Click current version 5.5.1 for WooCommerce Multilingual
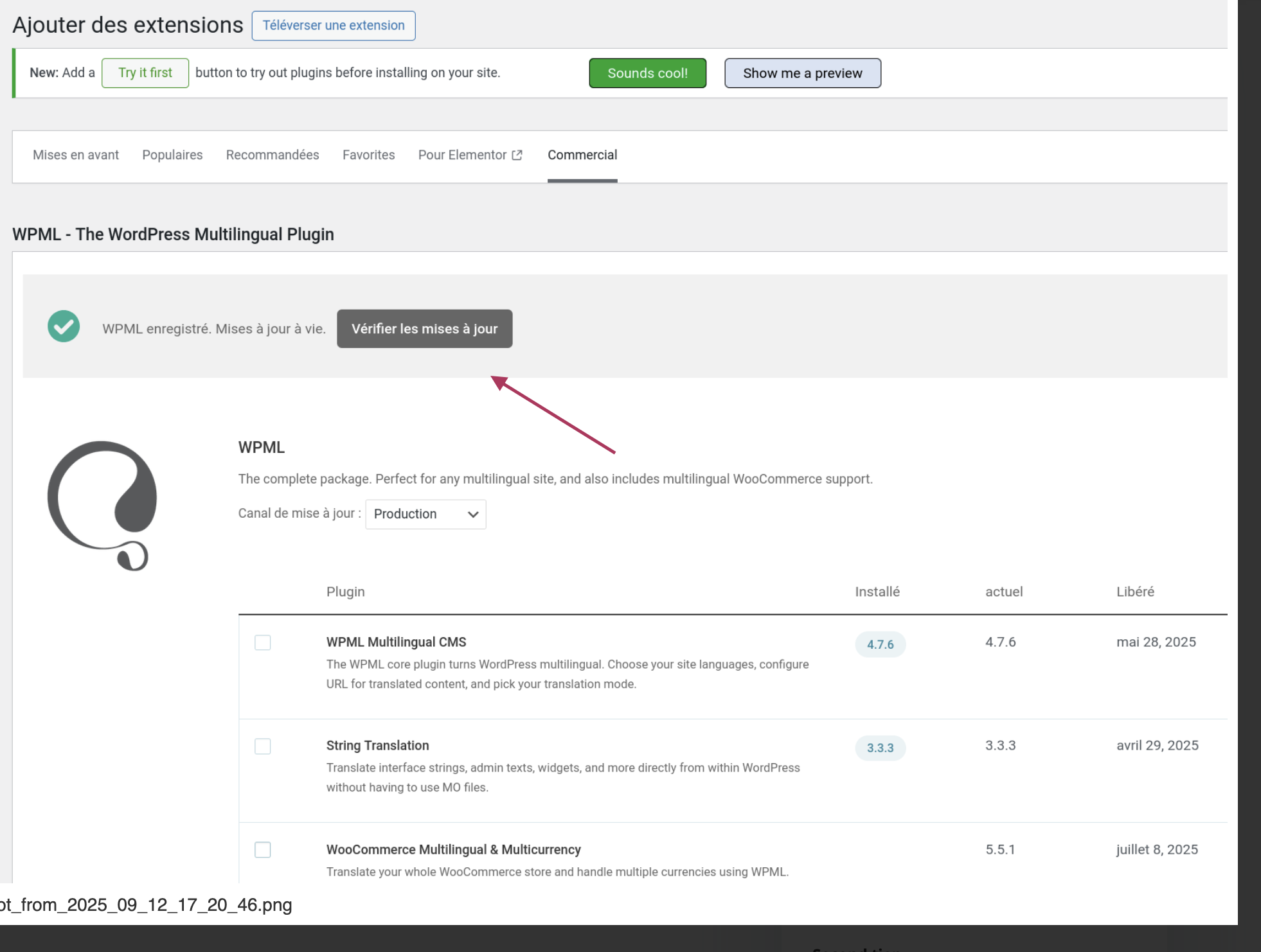Viewport: 1261px width, 952px height. [x=1001, y=849]
